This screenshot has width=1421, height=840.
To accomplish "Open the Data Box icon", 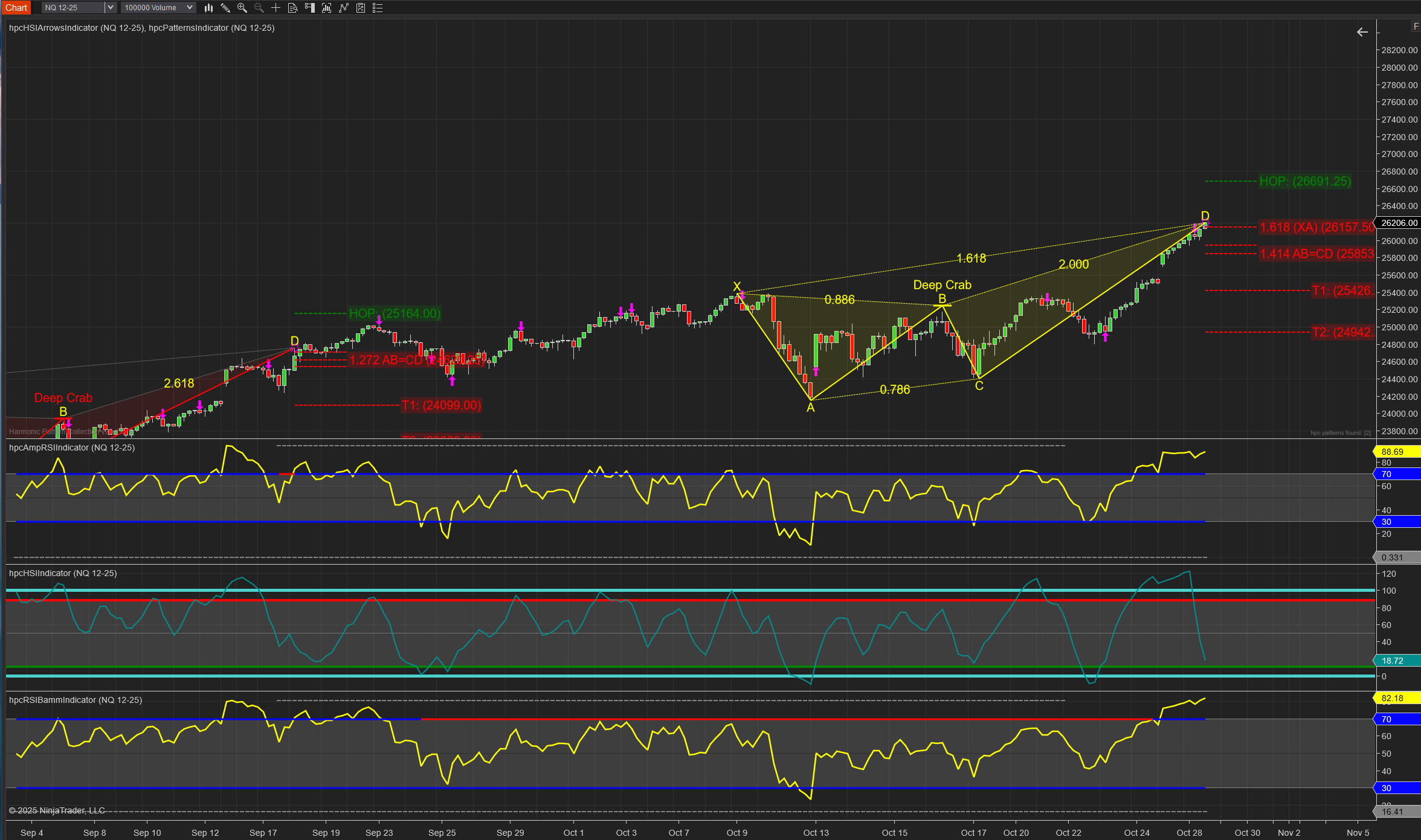I will [x=293, y=8].
